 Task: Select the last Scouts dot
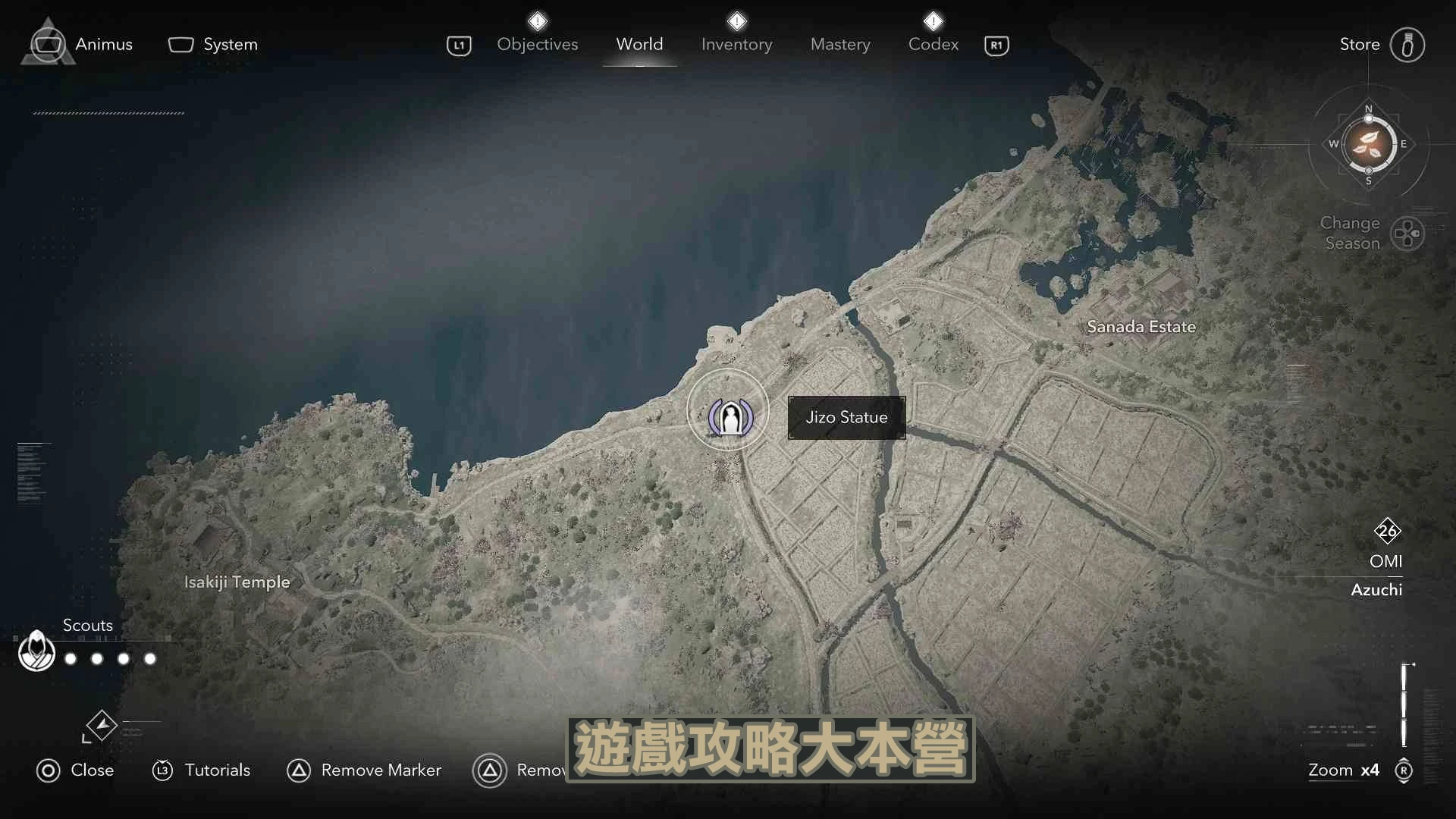pos(150,659)
